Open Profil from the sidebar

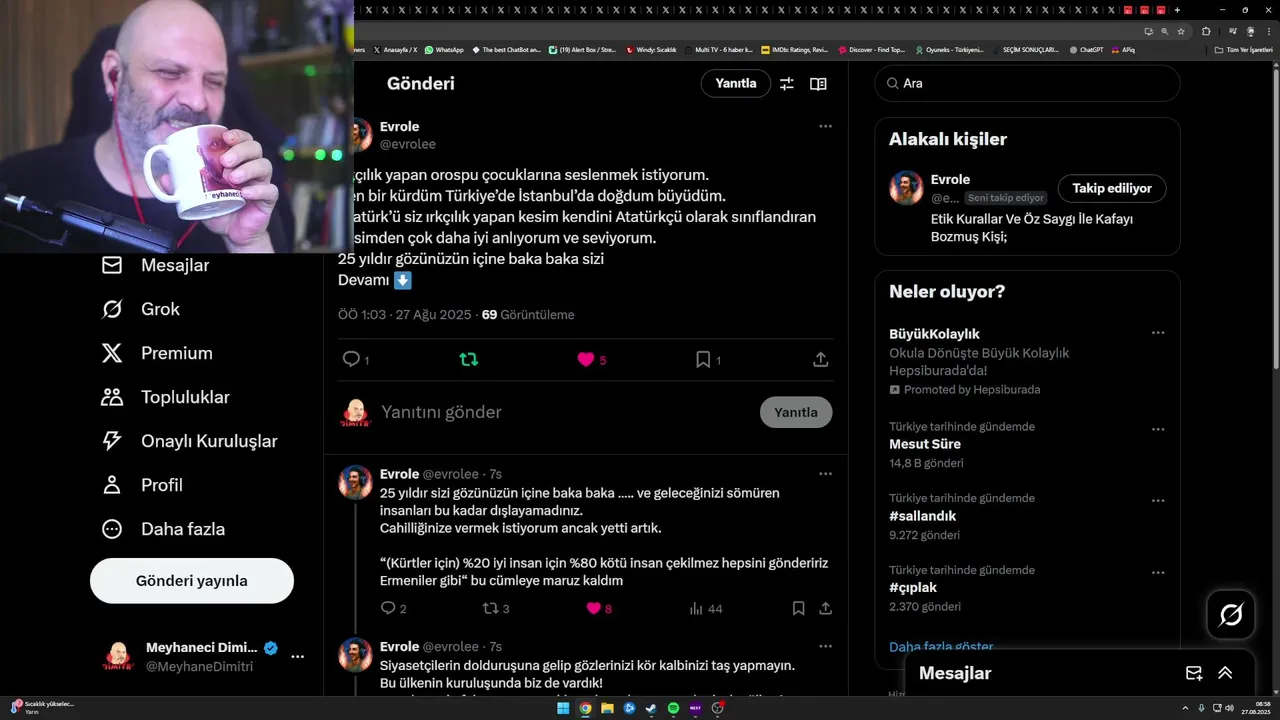(141, 485)
